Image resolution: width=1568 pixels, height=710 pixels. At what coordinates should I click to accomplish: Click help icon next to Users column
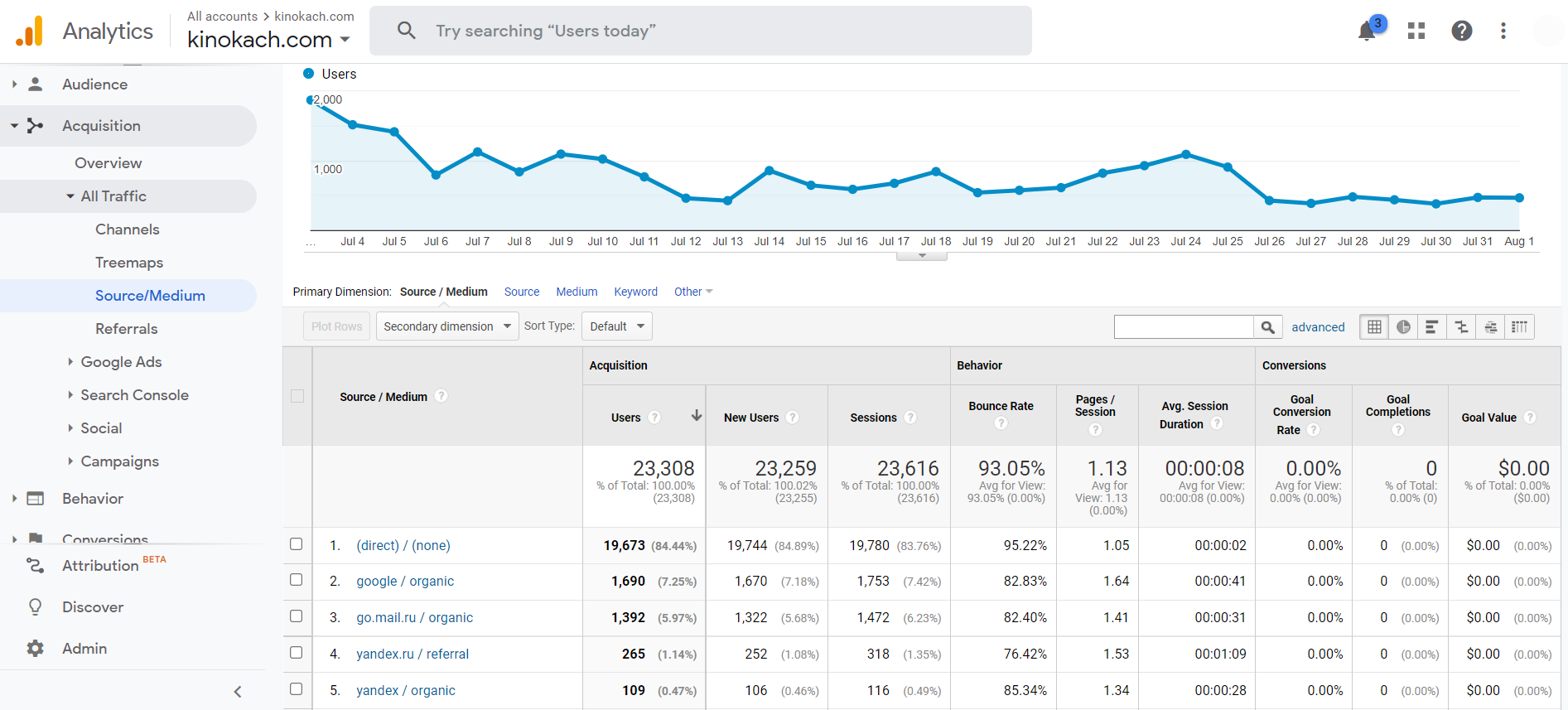coord(654,418)
